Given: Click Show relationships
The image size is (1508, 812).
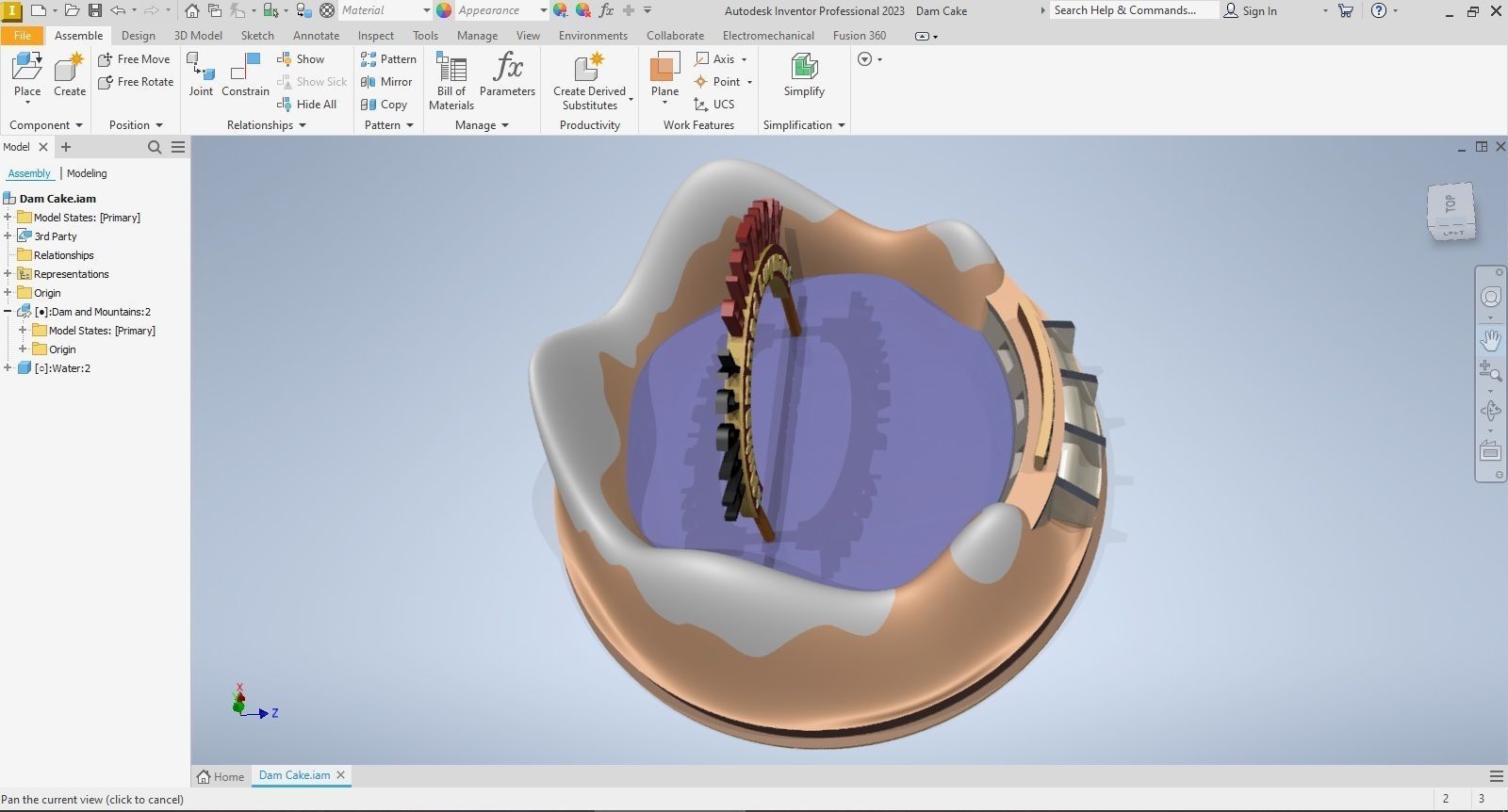Looking at the screenshot, I should (x=301, y=58).
